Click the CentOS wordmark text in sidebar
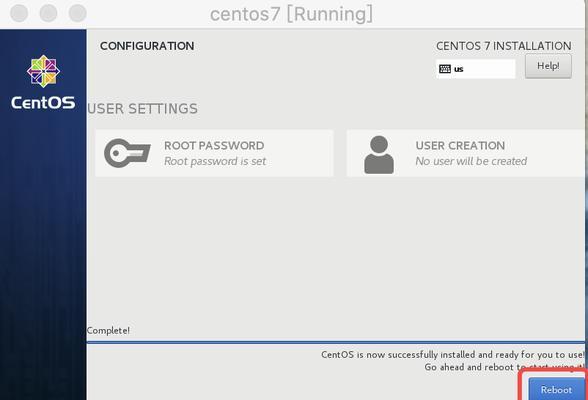This screenshot has height=400, width=588. tap(43, 103)
